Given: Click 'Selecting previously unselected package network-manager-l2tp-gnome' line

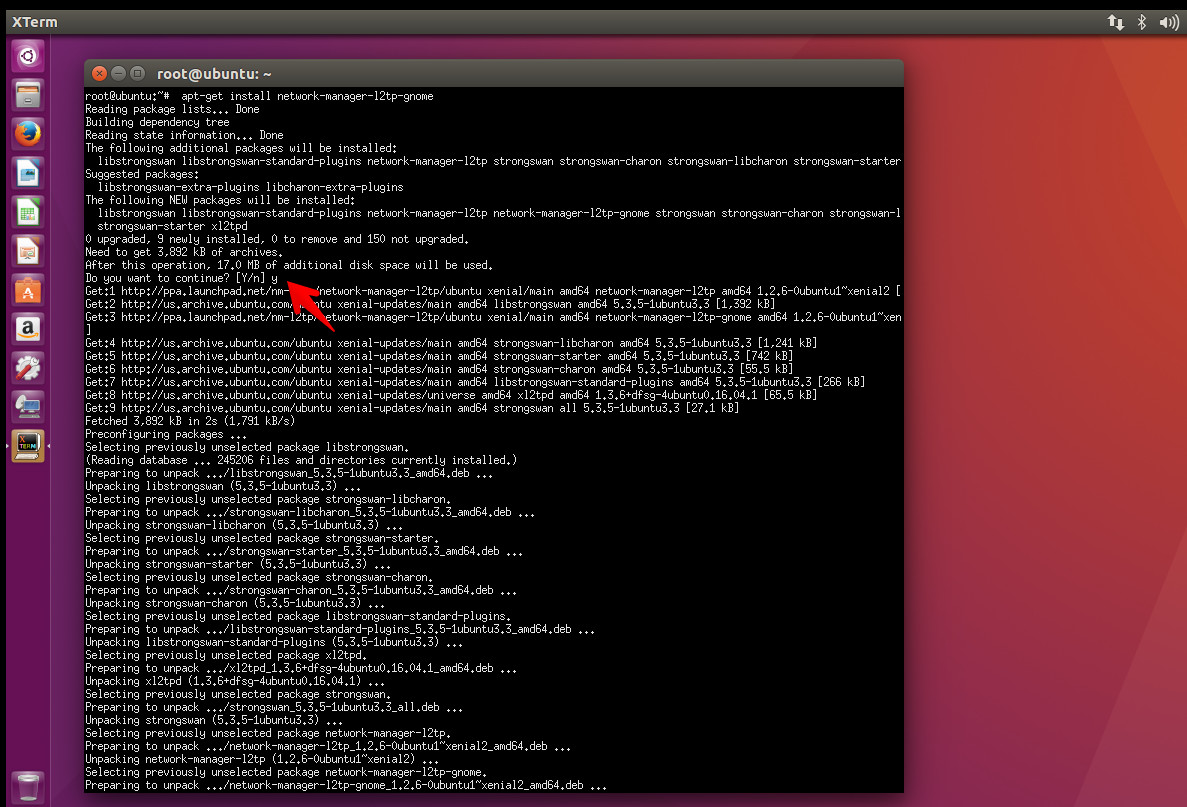Looking at the screenshot, I should point(285,772).
